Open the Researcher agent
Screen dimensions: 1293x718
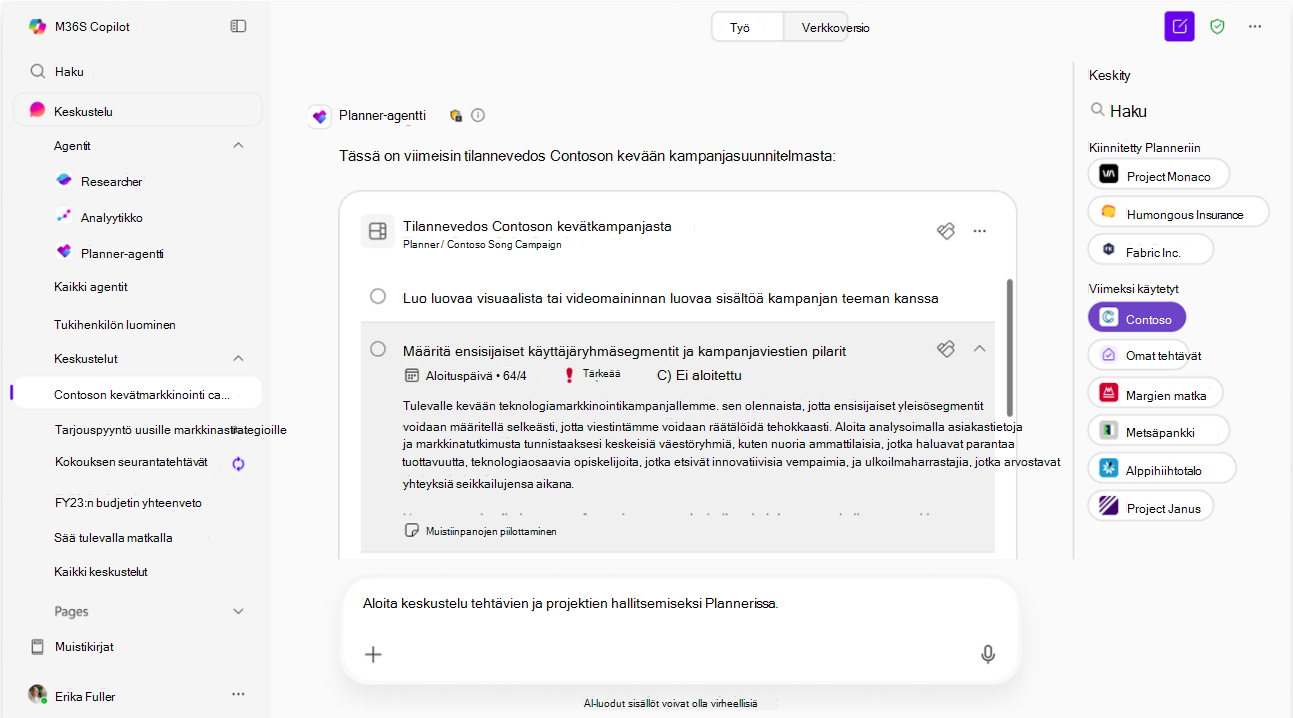pyautogui.click(x=111, y=181)
